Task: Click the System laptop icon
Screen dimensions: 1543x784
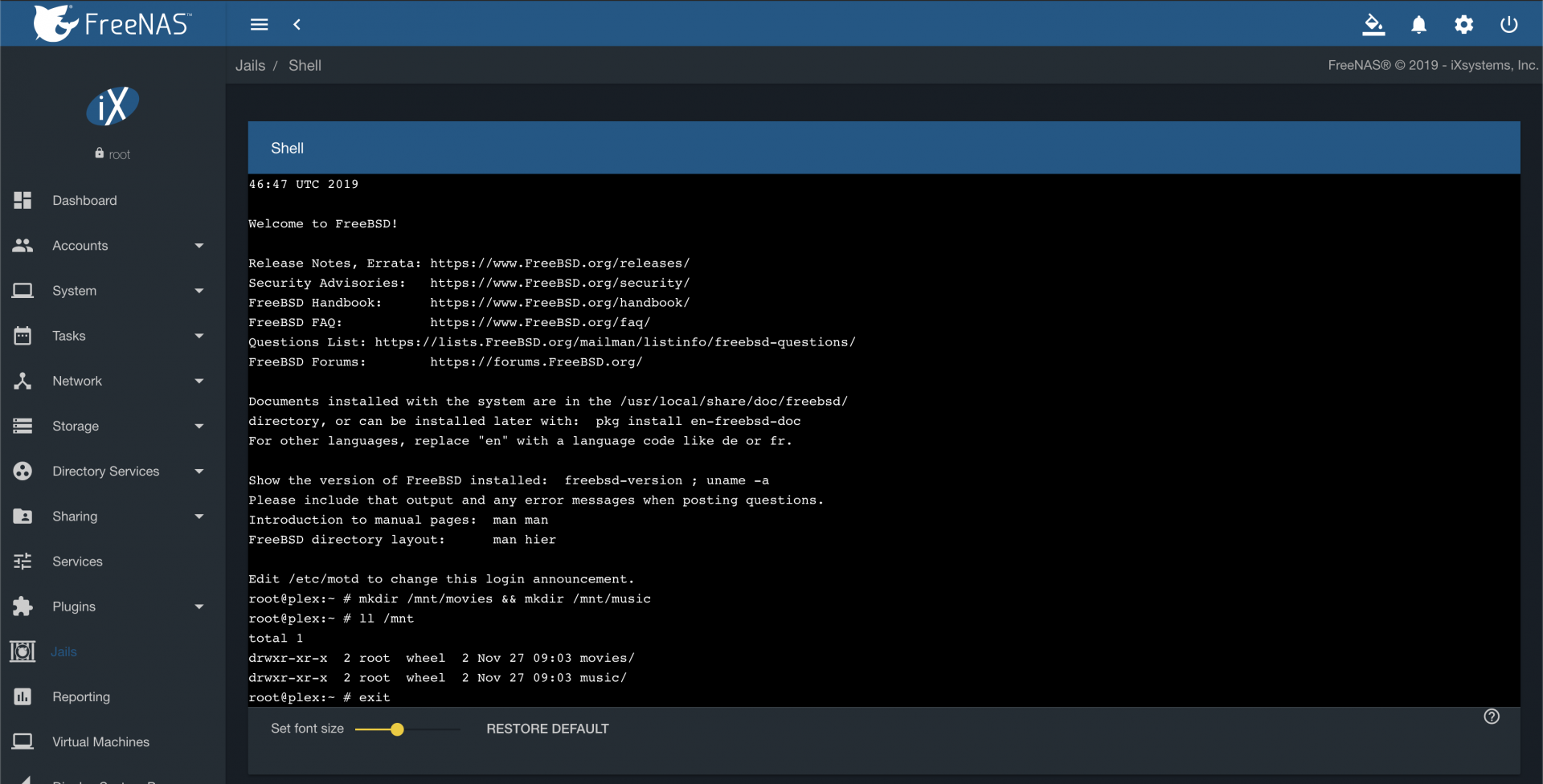Action: pyautogui.click(x=23, y=290)
